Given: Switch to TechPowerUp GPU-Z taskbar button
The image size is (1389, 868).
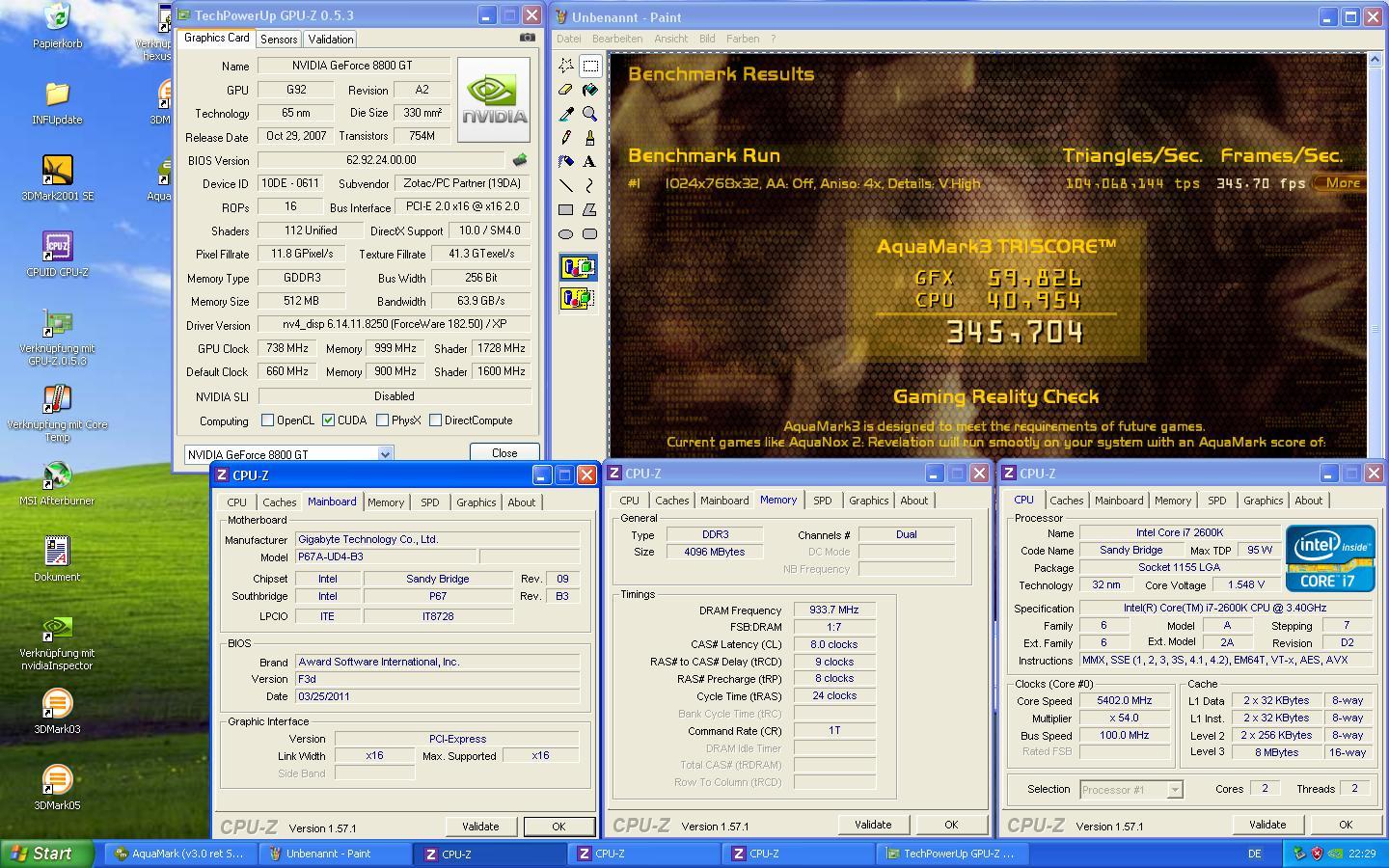Looking at the screenshot, I should 953,854.
